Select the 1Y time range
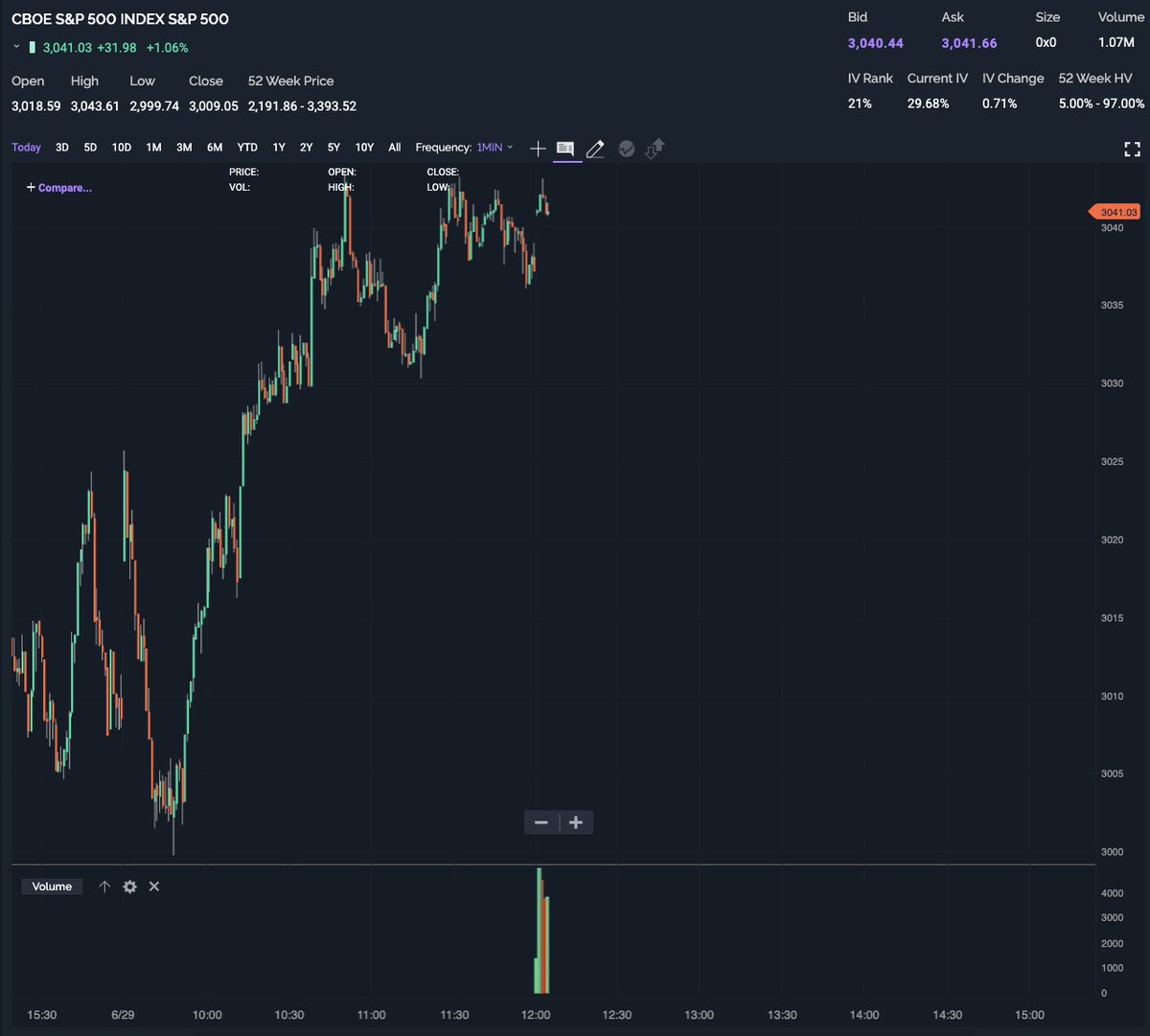The image size is (1150, 1036). click(279, 148)
